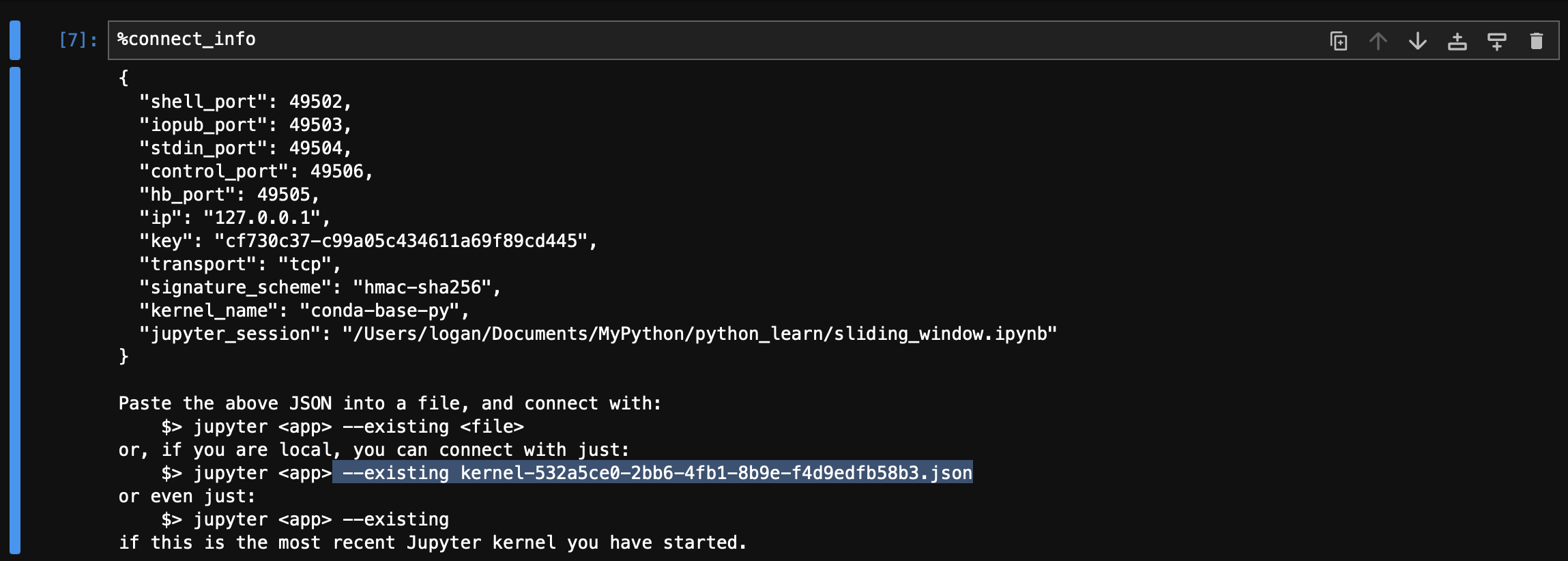
Task: Click the key value starting with cf730c37
Action: coord(404,241)
